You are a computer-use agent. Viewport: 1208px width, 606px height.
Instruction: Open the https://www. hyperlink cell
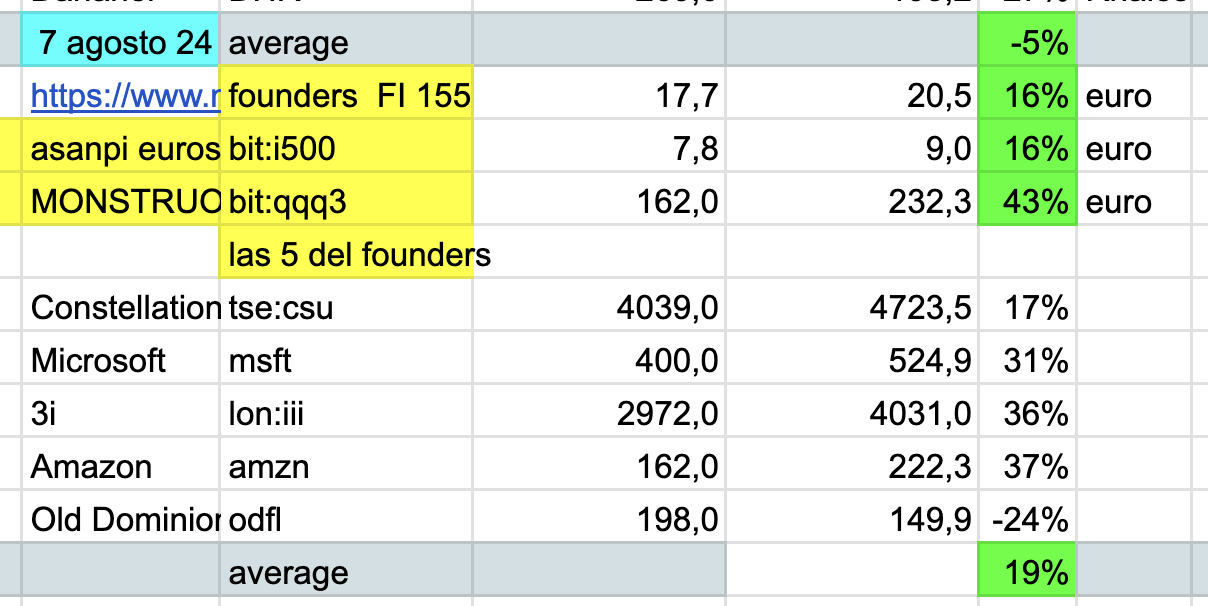tap(120, 96)
